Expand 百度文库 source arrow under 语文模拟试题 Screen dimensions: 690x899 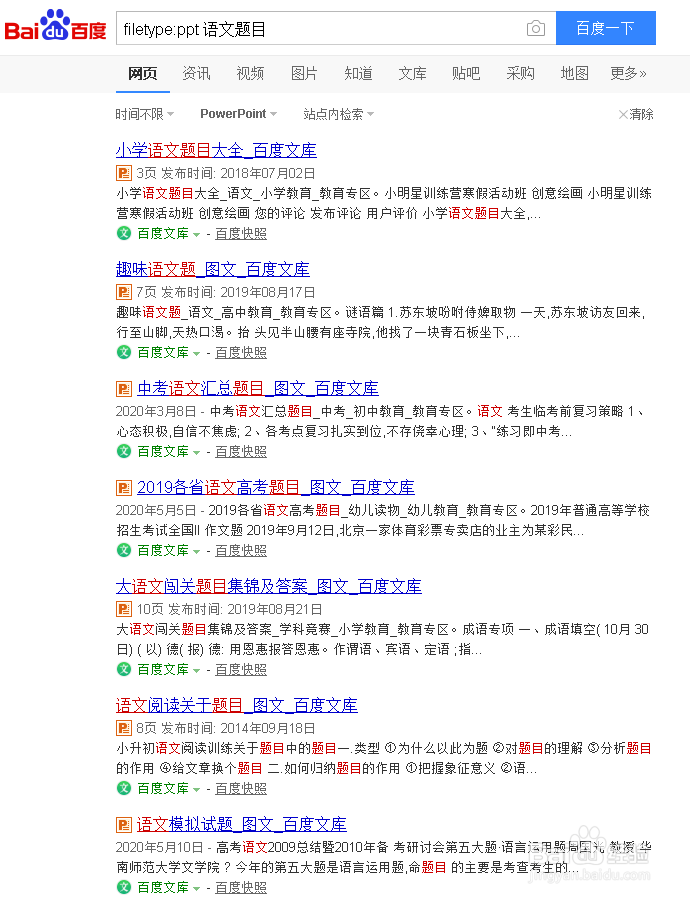[x=196, y=888]
